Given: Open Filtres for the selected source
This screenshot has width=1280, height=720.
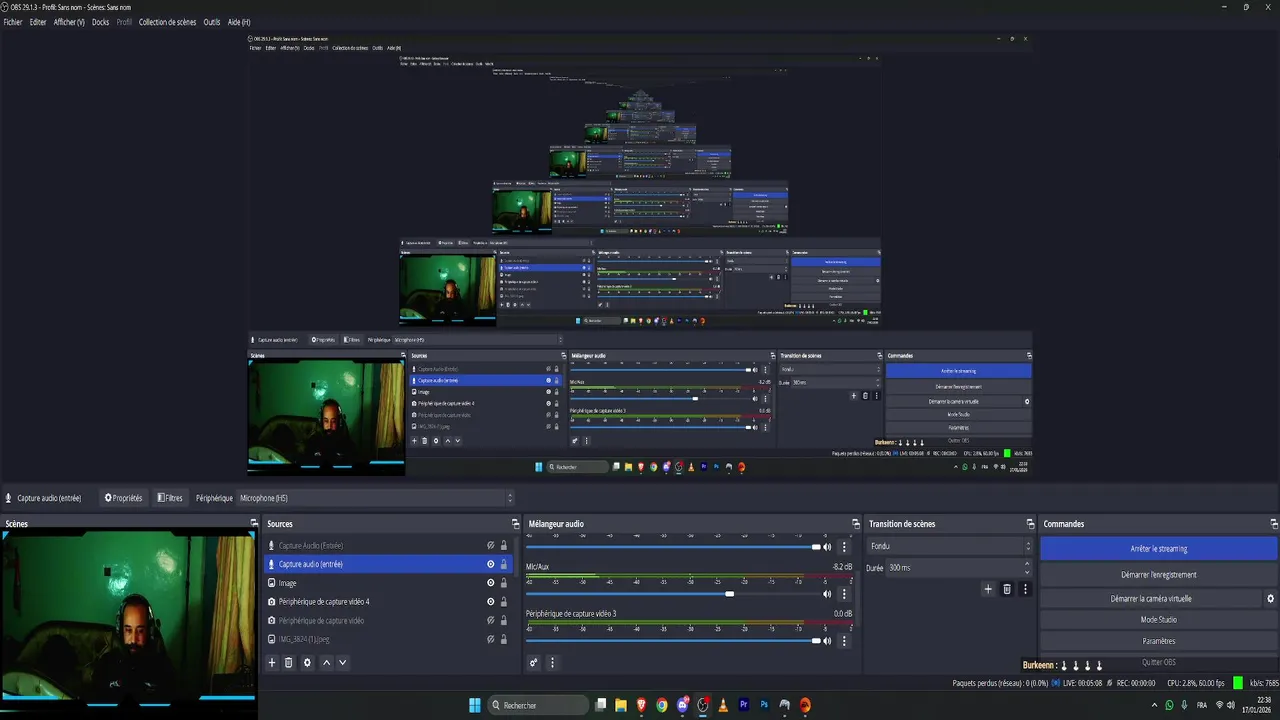Looking at the screenshot, I should pos(170,498).
